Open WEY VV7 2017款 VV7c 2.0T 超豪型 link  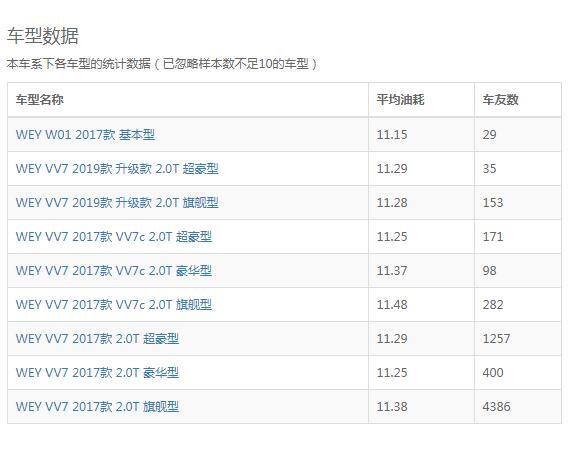(x=114, y=237)
